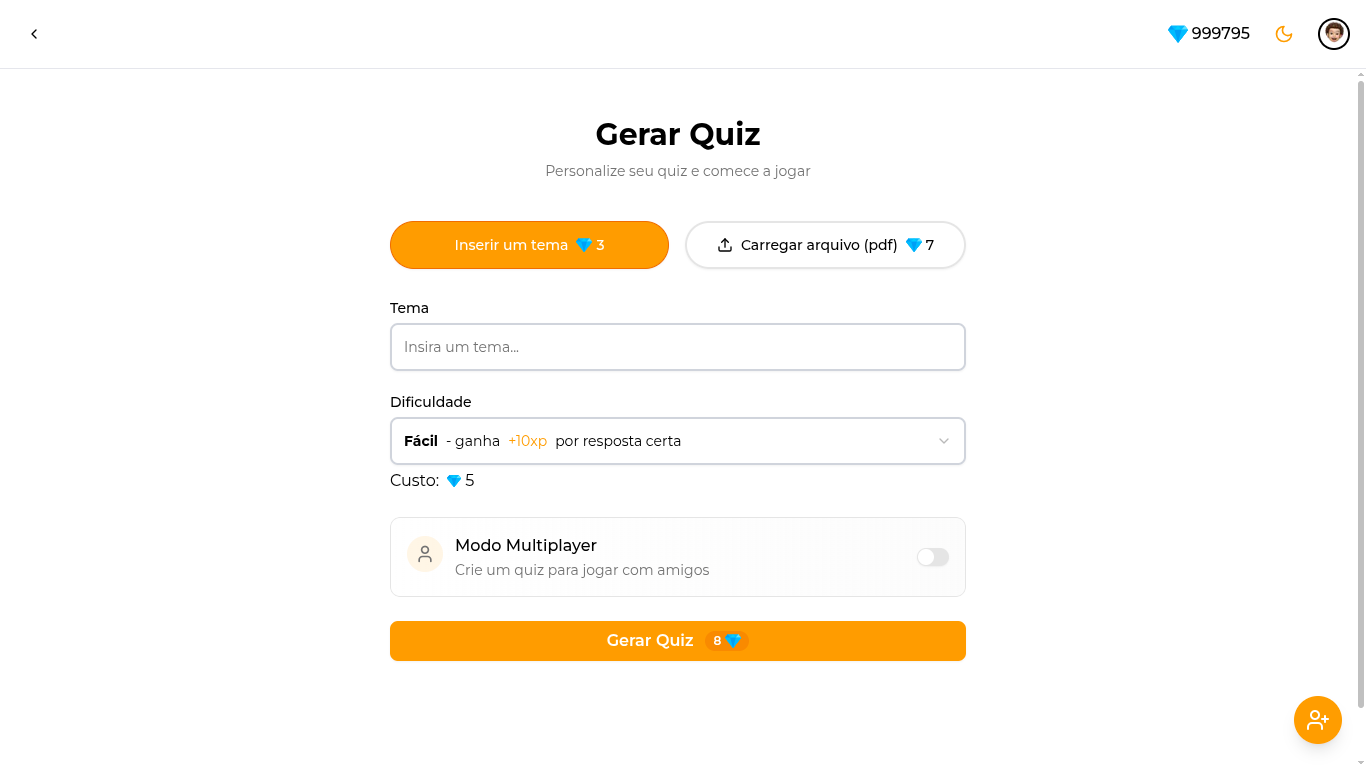Image resolution: width=1366 pixels, height=768 pixels.
Task: Click the person icon in Modo Multiplayer card
Action: pos(425,553)
